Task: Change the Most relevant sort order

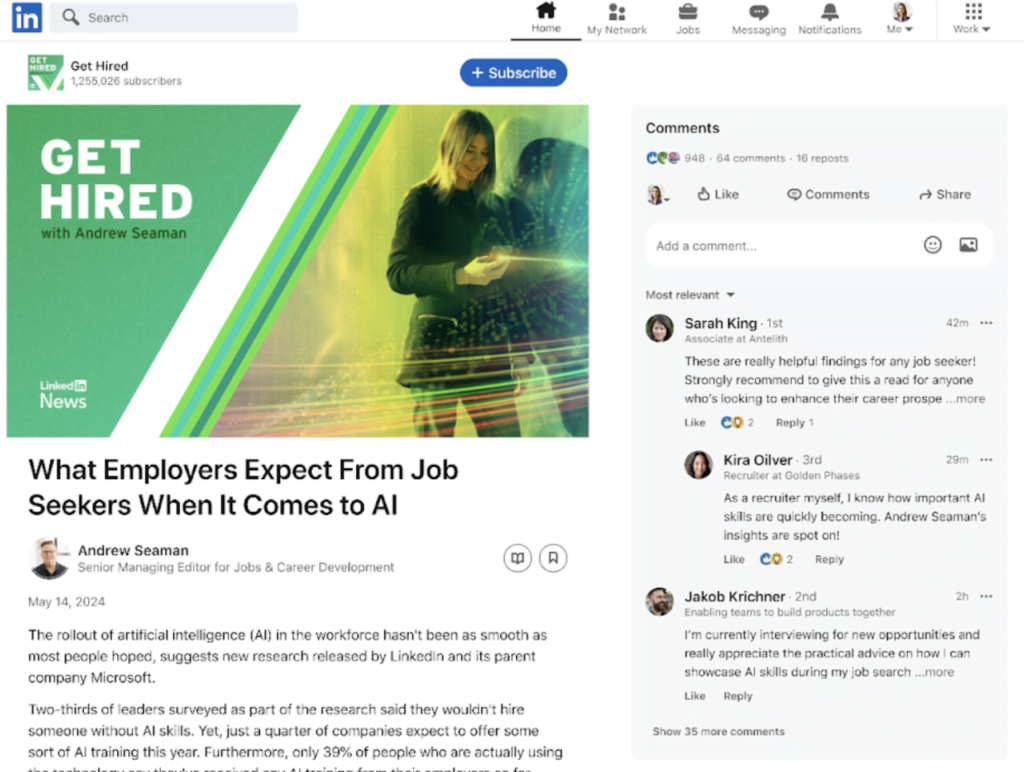Action: pyautogui.click(x=690, y=295)
